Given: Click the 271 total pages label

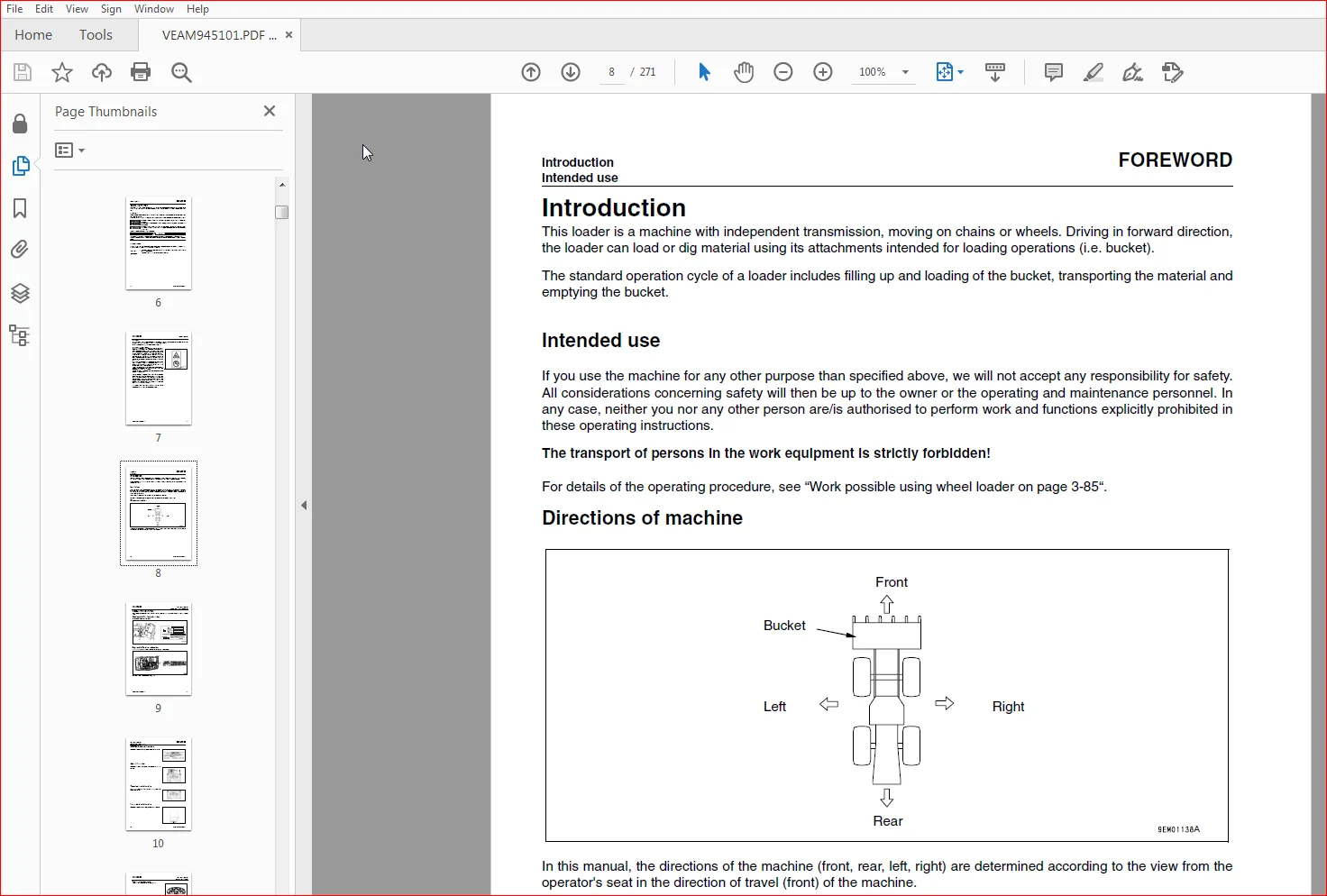Looking at the screenshot, I should (648, 72).
